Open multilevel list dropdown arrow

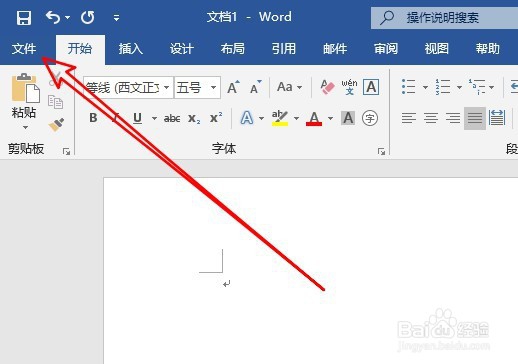(492, 87)
